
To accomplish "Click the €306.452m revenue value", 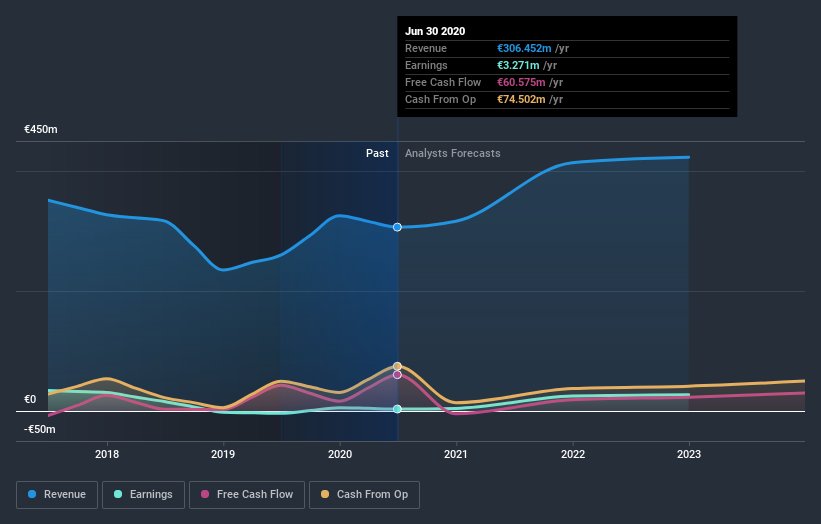I will (524, 48).
